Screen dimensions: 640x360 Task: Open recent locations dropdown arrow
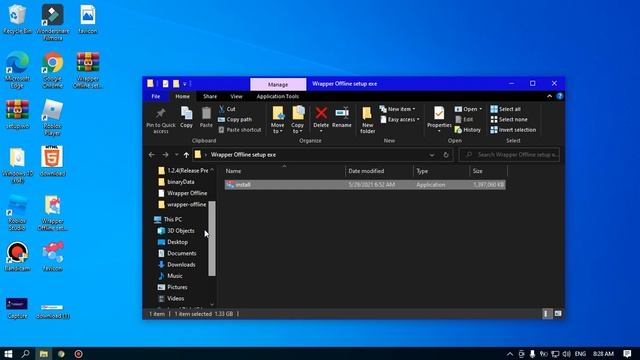point(176,155)
